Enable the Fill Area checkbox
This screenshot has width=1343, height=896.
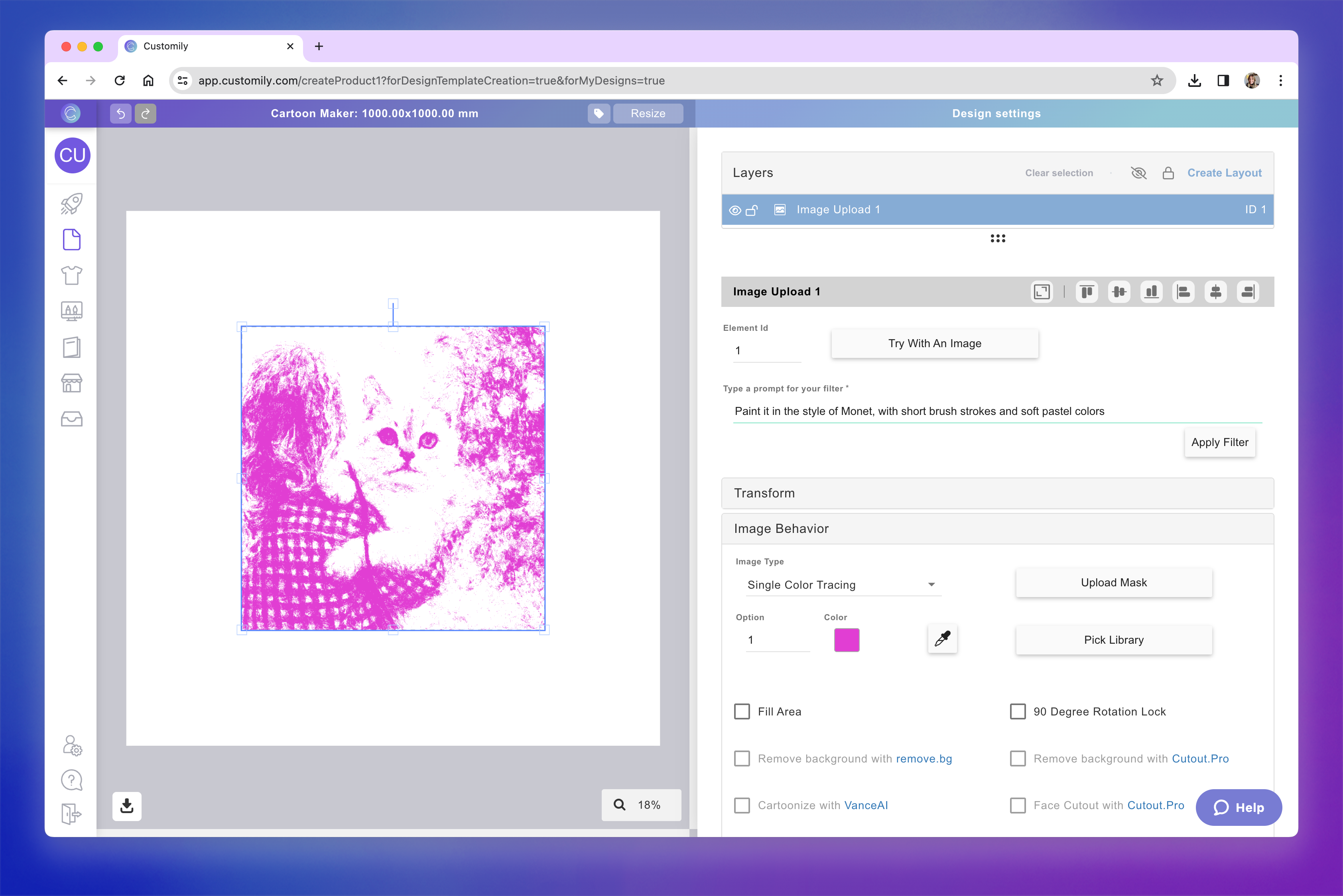742,711
